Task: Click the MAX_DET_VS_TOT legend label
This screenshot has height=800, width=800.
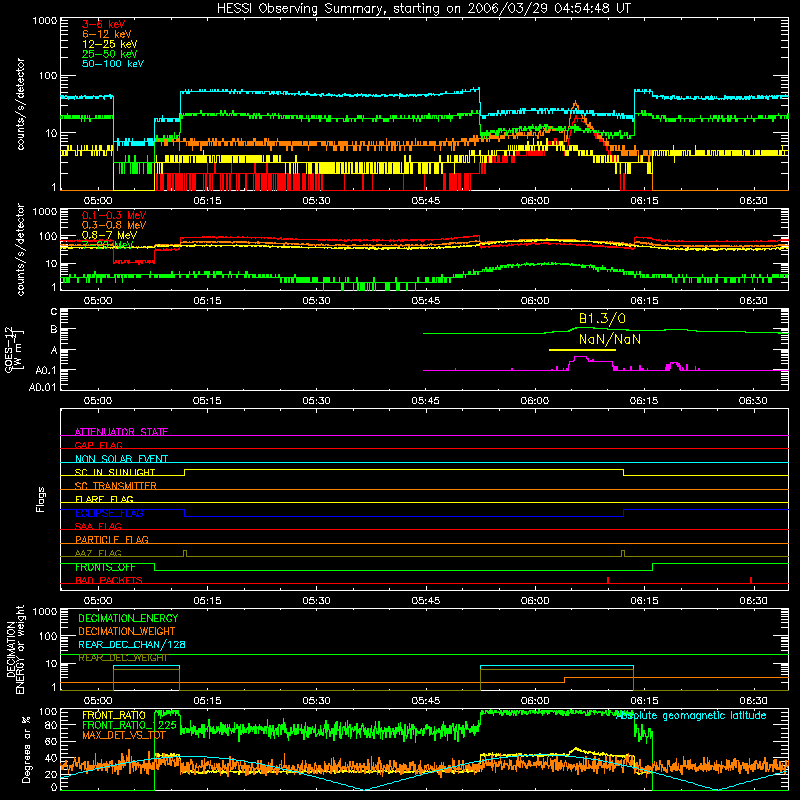Action: pos(124,735)
